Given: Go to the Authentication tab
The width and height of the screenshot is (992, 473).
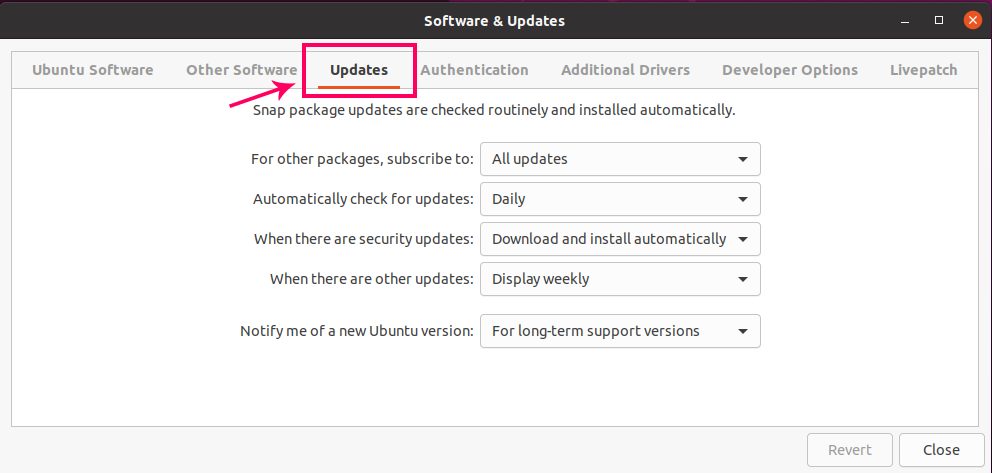Looking at the screenshot, I should click(x=474, y=70).
